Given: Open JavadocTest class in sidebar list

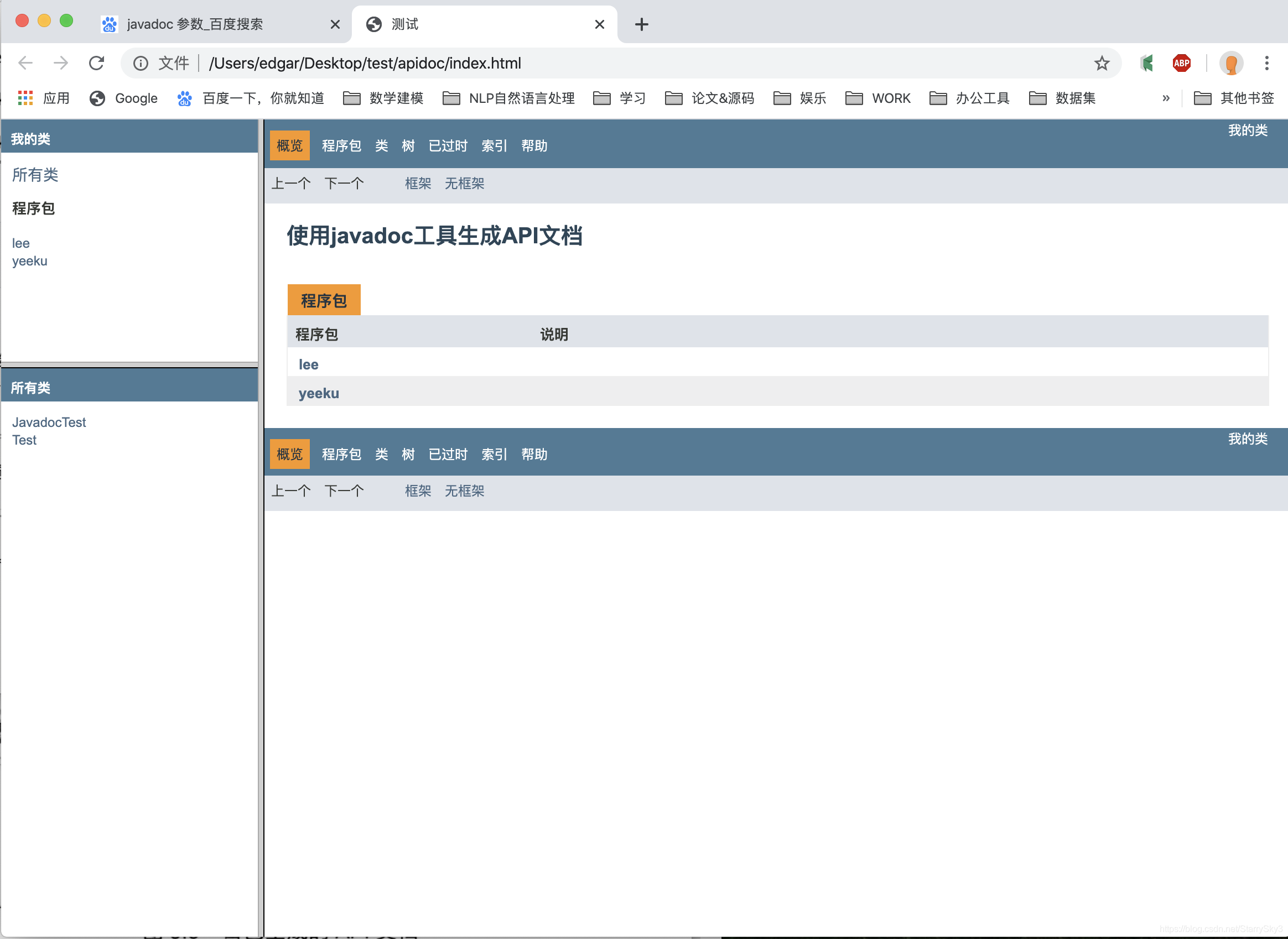Looking at the screenshot, I should [49, 422].
